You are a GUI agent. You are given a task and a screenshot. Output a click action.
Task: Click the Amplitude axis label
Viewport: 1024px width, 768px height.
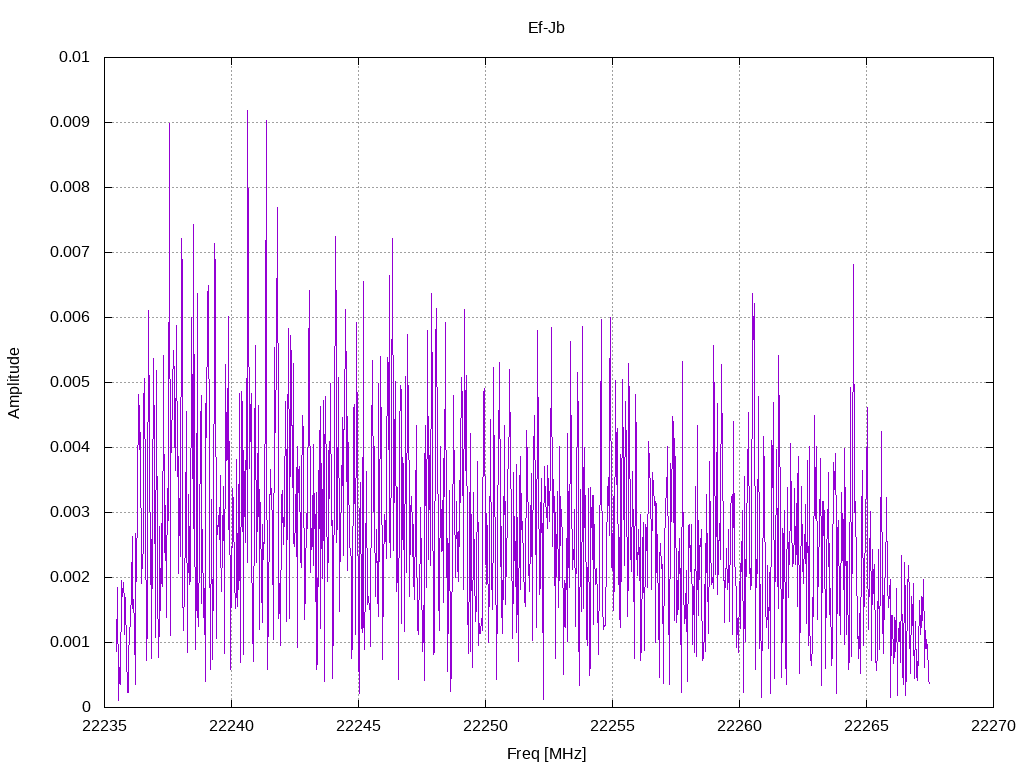pyautogui.click(x=14, y=383)
